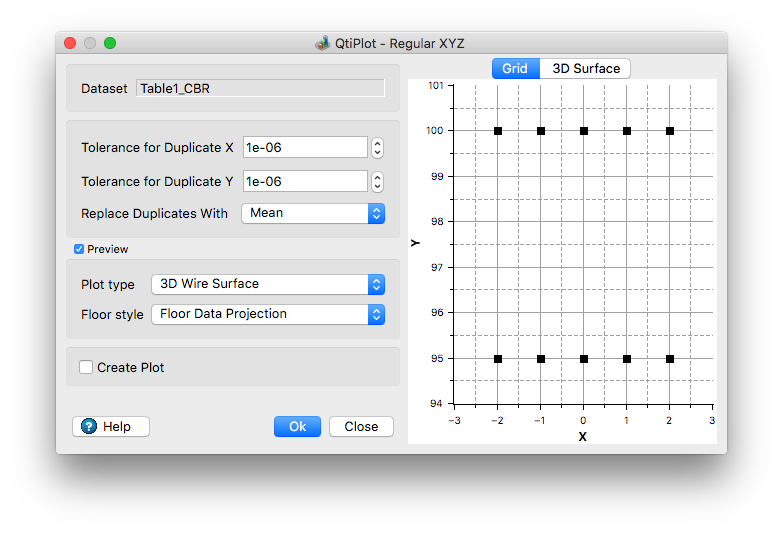Click the green zoom window button

coord(110,43)
